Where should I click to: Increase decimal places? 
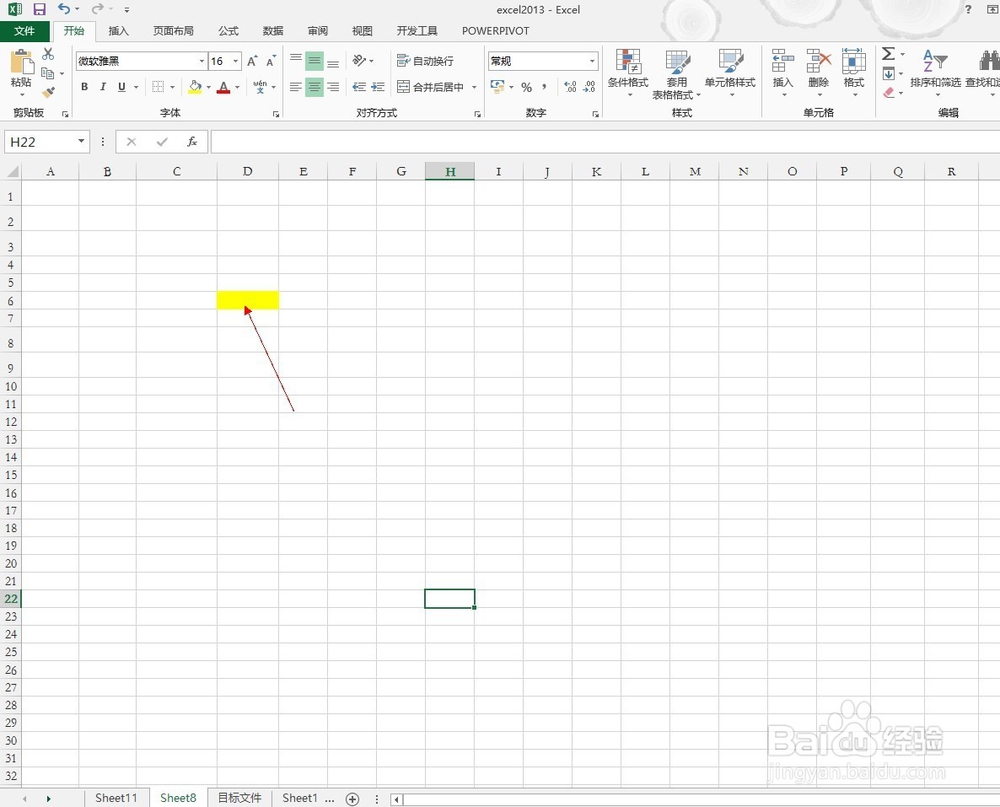(570, 87)
